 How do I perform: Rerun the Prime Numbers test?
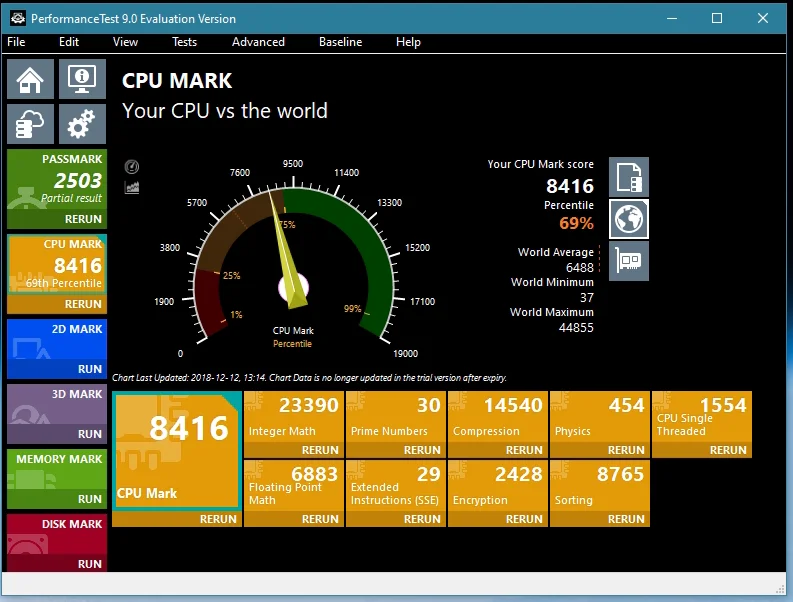point(396,450)
